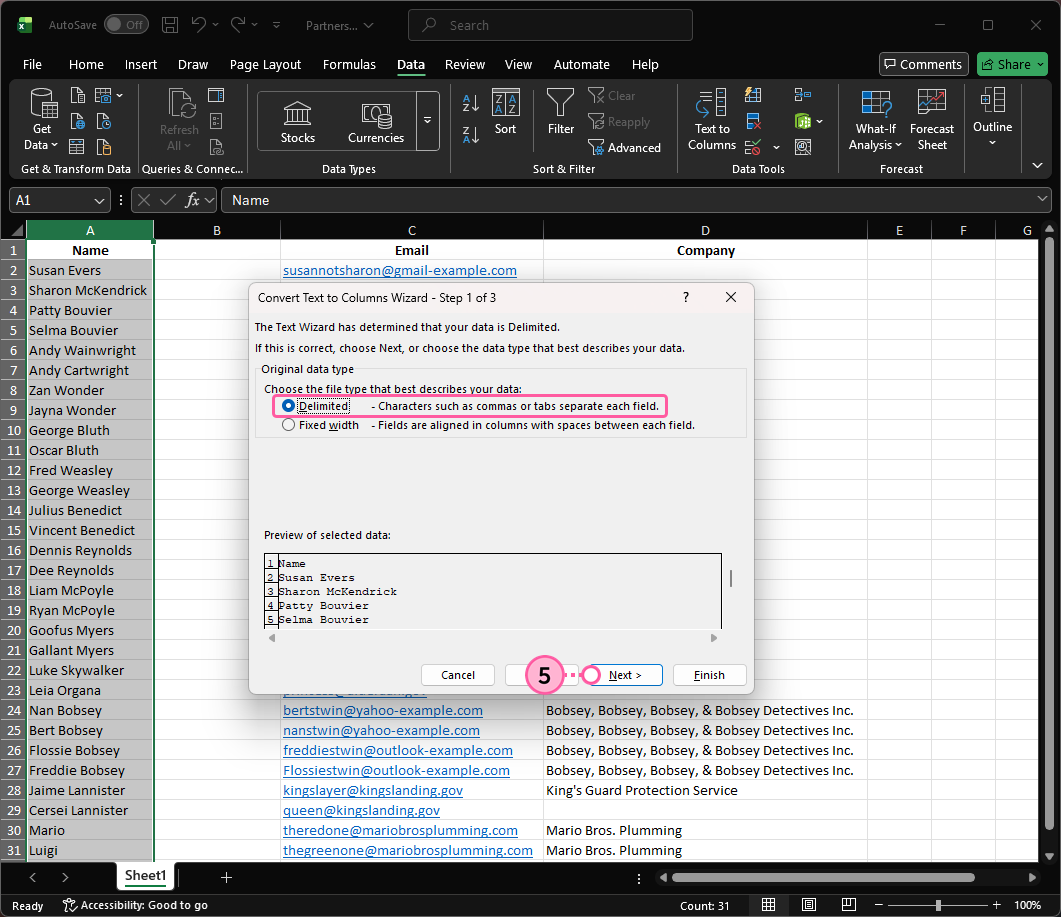This screenshot has width=1061, height=917.
Task: Select the Stocks data type
Action: tap(297, 120)
